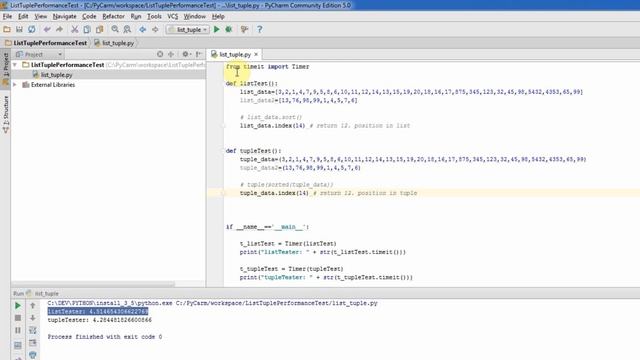Image resolution: width=640 pixels, height=360 pixels.
Task: Click the Pause output icon in Run panel
Action: pyautogui.click(x=18, y=330)
